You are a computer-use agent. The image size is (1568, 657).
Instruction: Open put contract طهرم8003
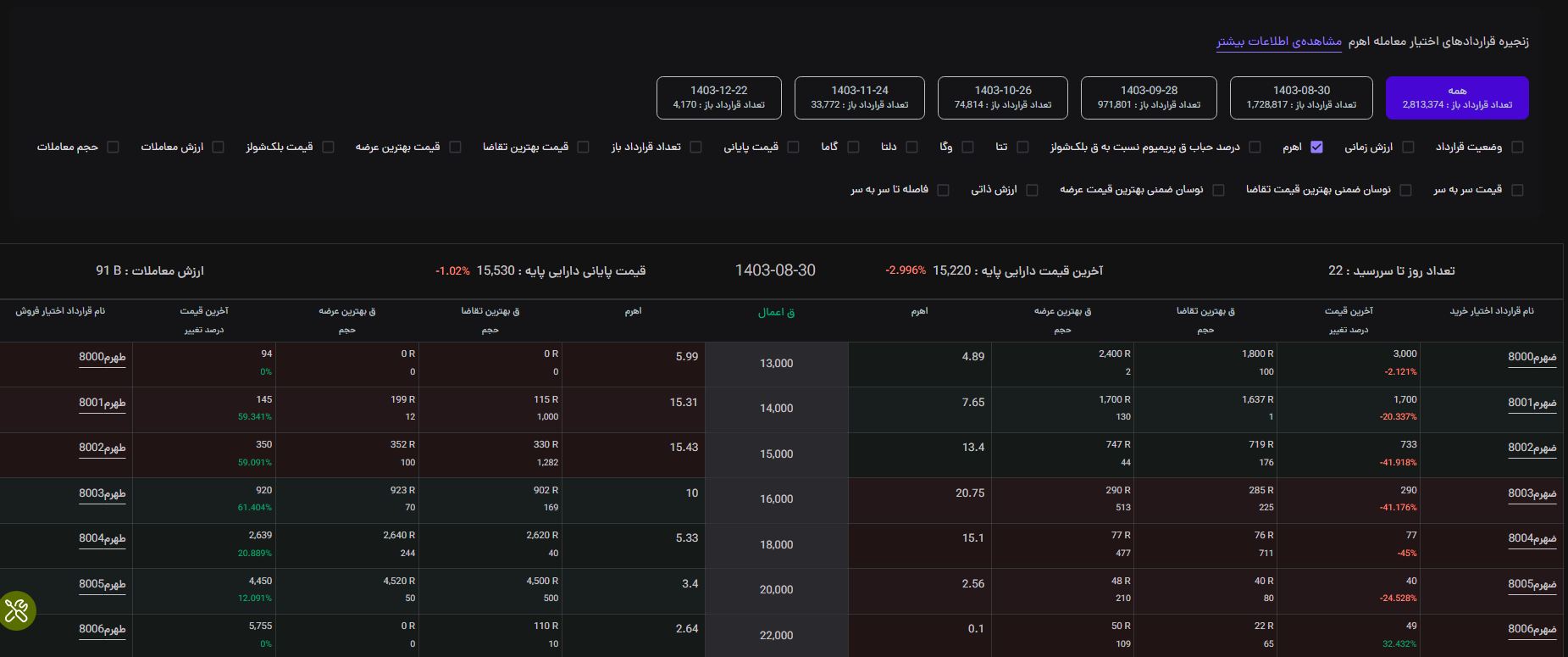[x=103, y=493]
